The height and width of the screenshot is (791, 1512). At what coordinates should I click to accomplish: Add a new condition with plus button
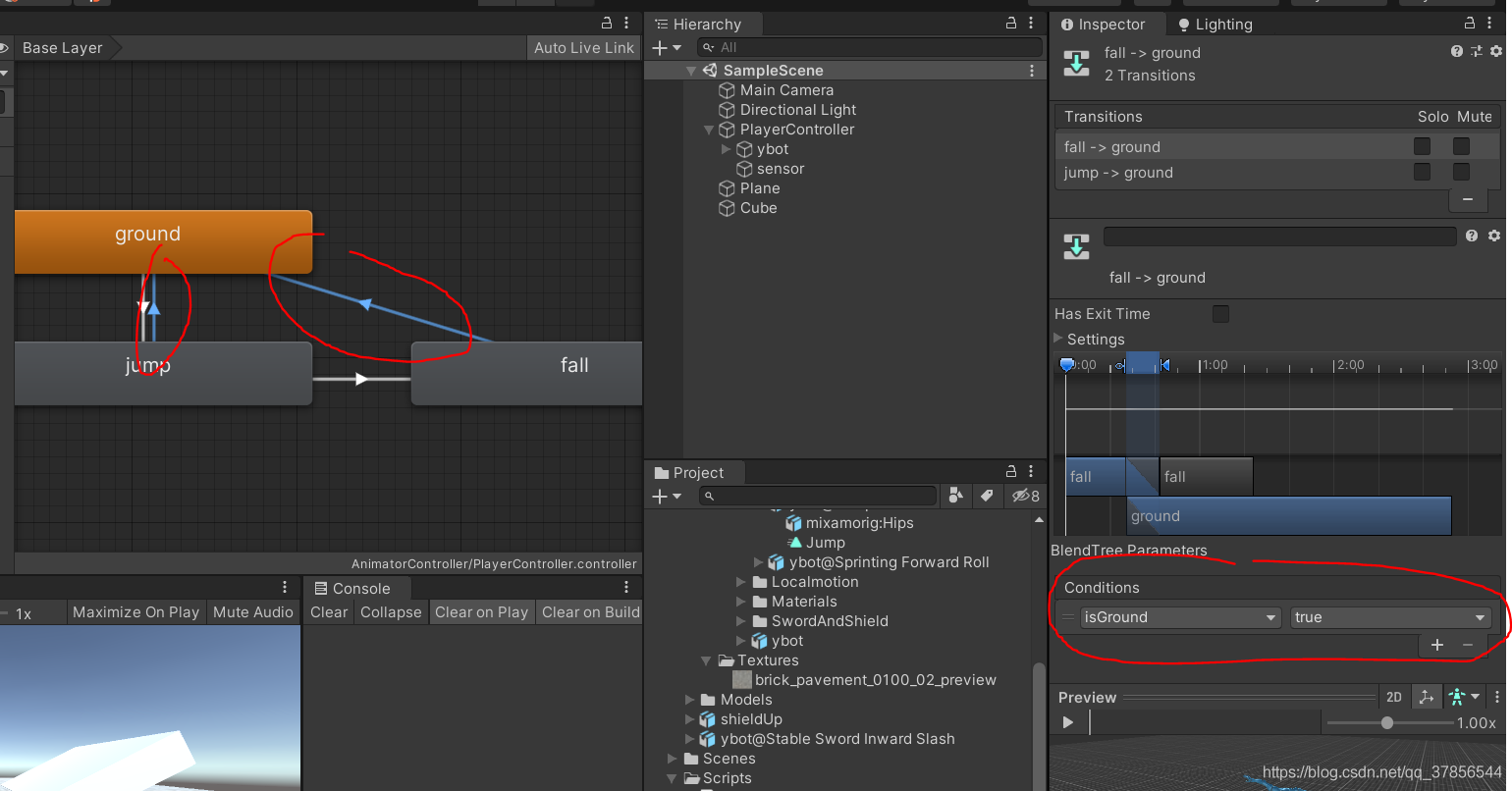coord(1437,645)
